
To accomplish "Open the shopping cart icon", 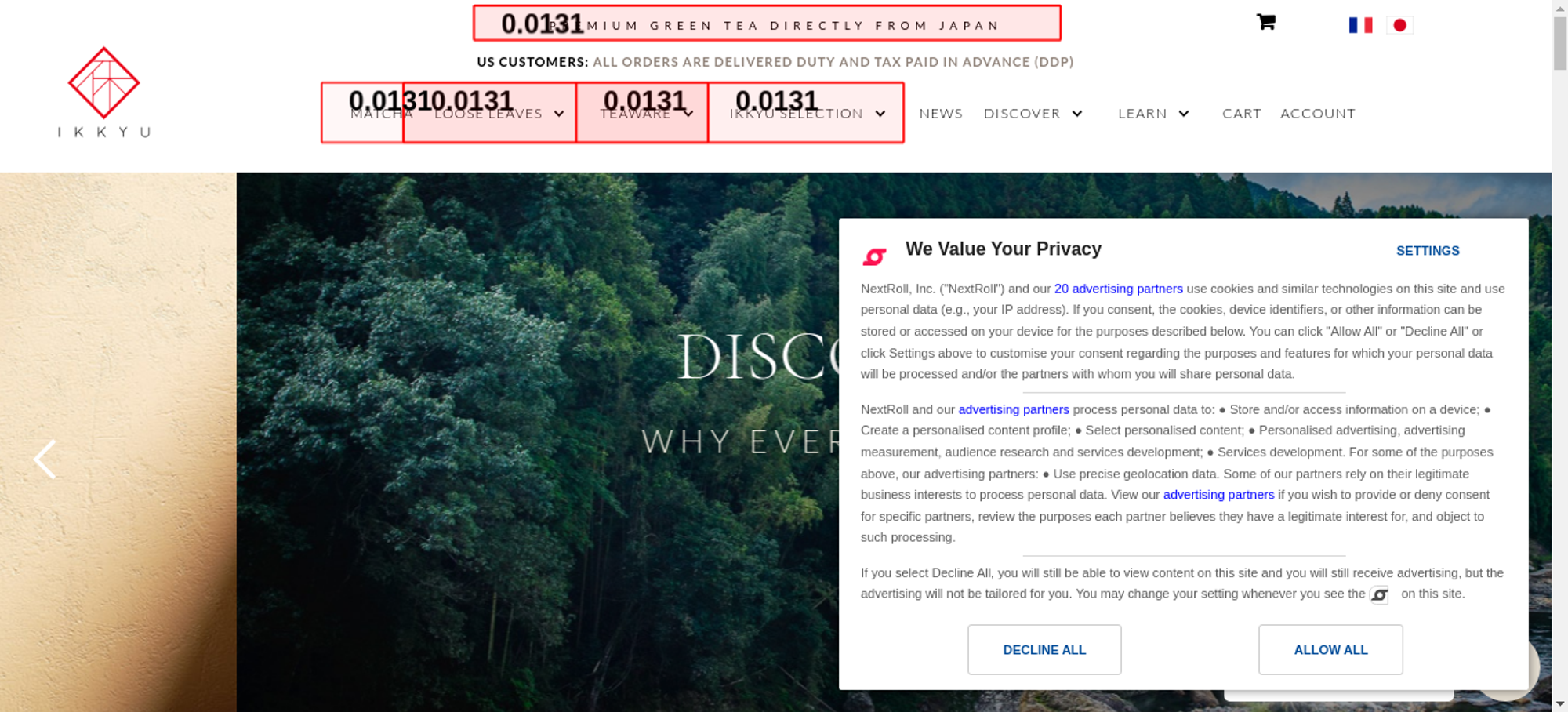I will [x=1265, y=22].
